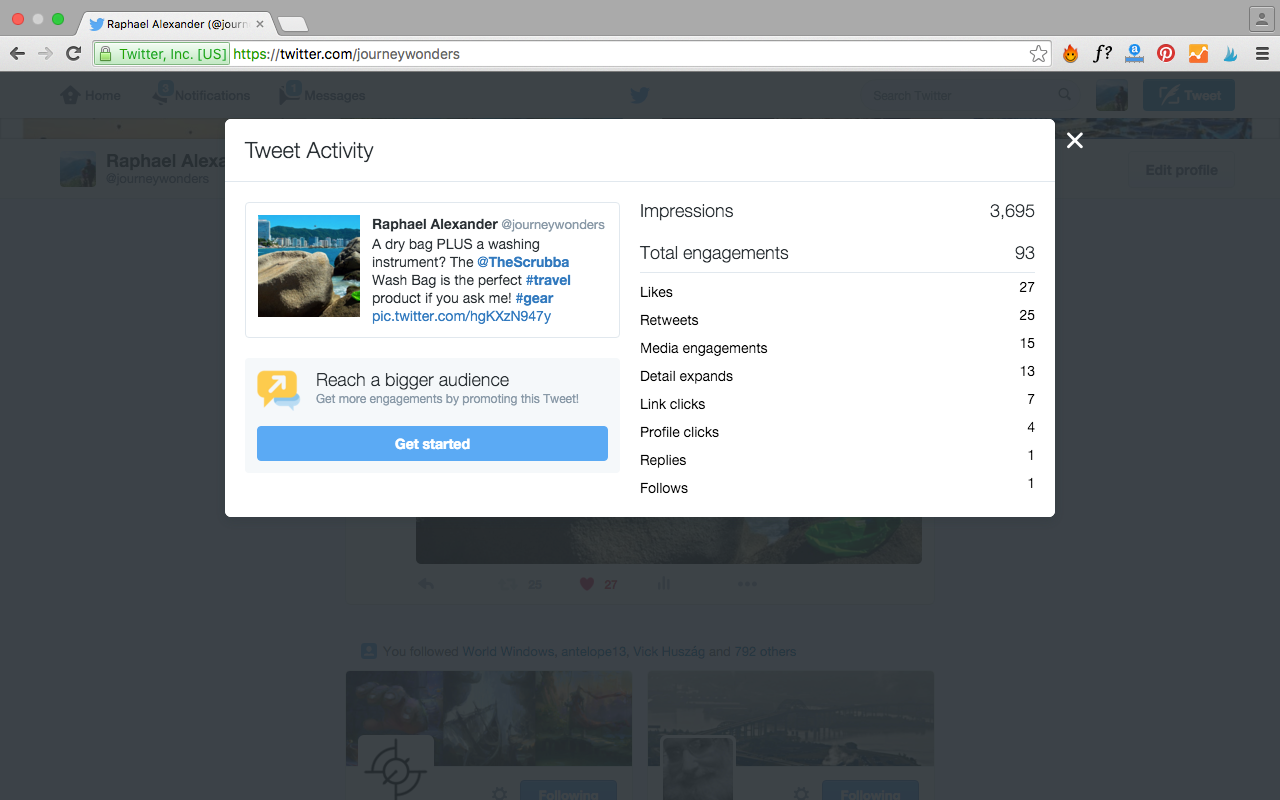Viewport: 1280px width, 800px height.
Task: Click the Twitter bird logo
Action: click(640, 95)
